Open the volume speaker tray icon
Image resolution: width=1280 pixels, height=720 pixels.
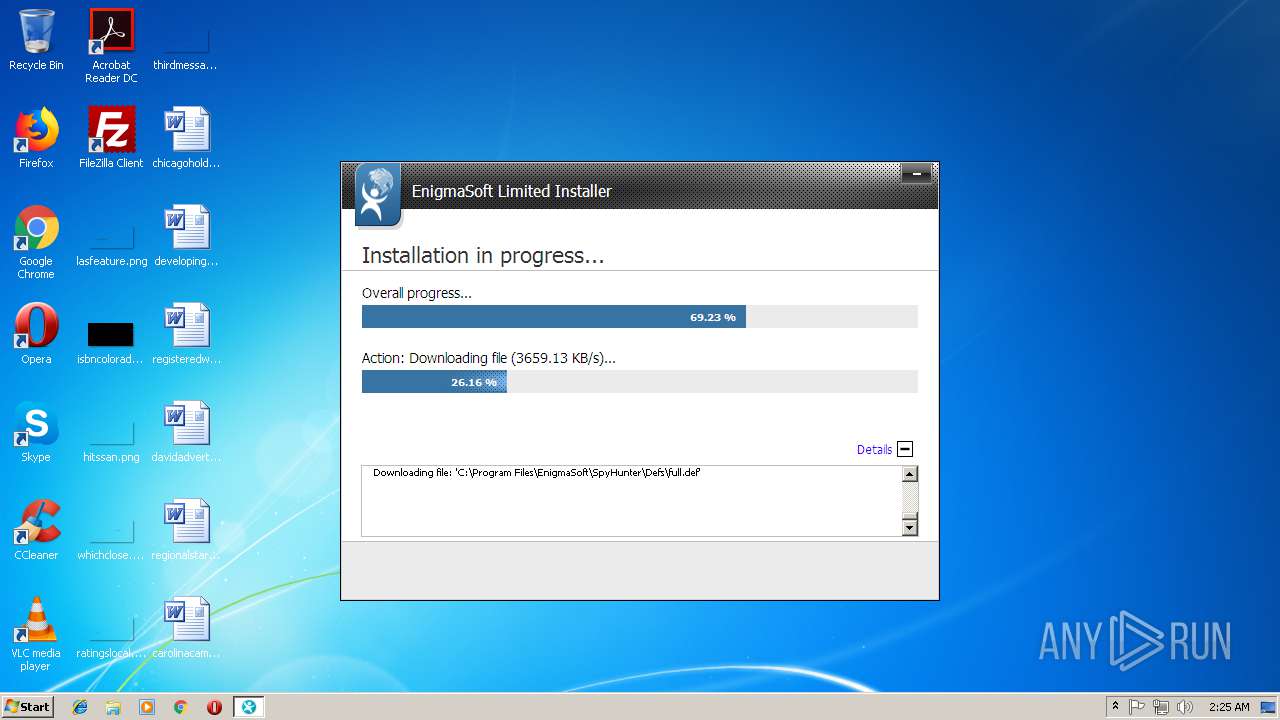tap(1185, 707)
